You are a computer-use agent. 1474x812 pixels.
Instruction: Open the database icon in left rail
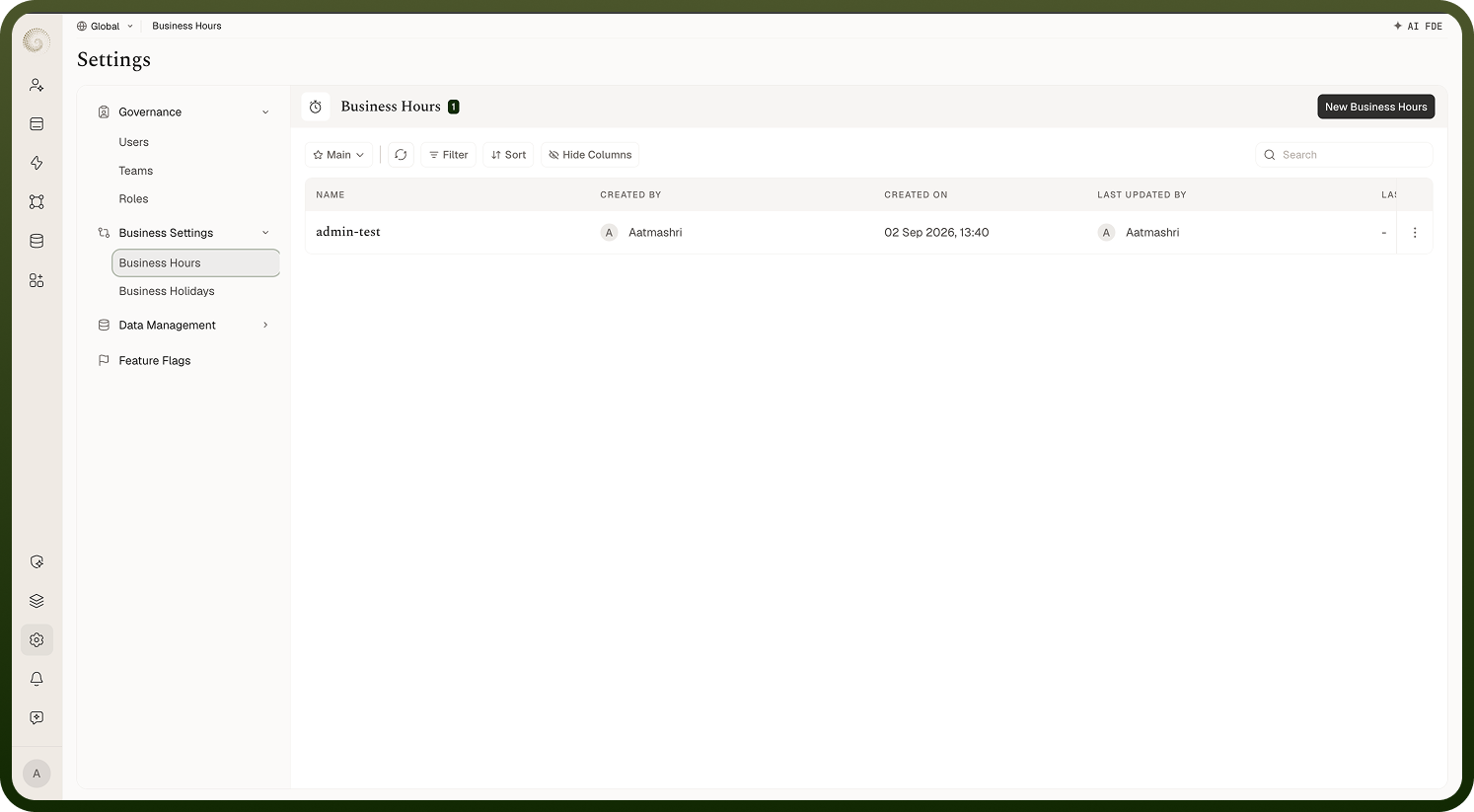coord(37,241)
